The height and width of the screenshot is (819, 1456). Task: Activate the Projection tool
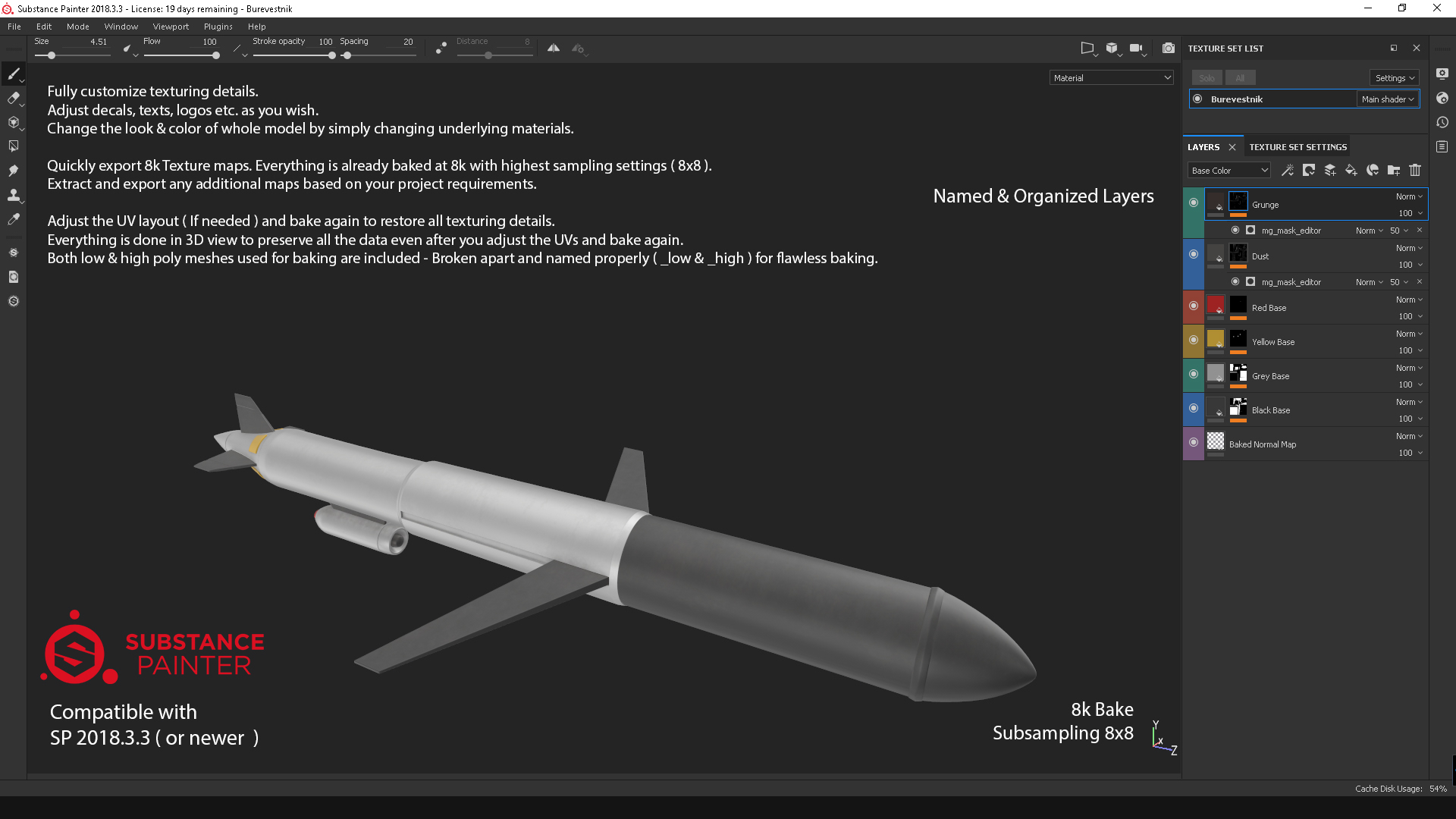[x=14, y=122]
